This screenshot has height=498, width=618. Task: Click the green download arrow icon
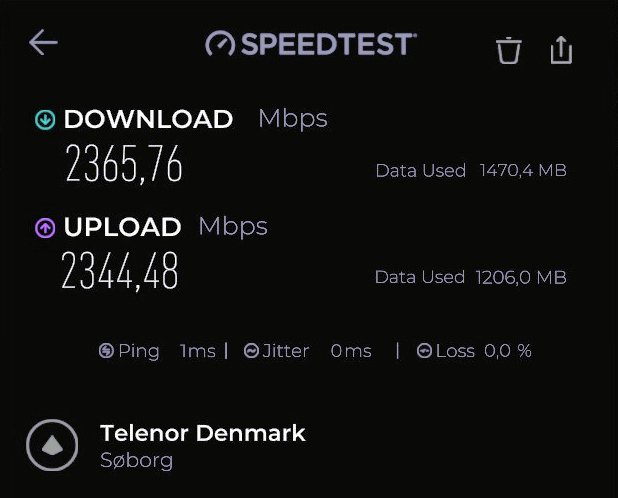click(x=45, y=120)
